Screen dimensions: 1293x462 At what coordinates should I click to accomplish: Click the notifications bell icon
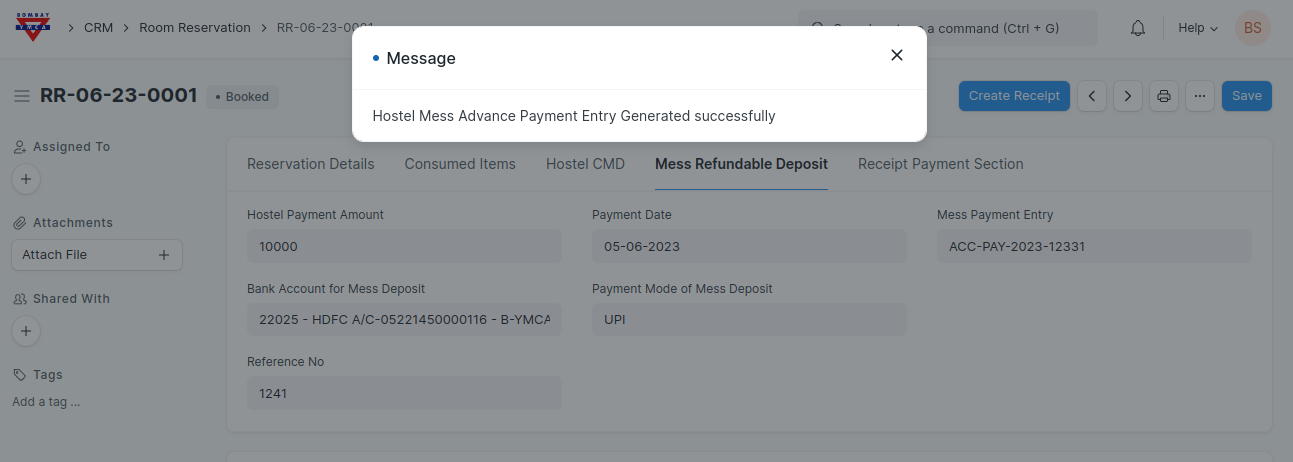(1138, 28)
